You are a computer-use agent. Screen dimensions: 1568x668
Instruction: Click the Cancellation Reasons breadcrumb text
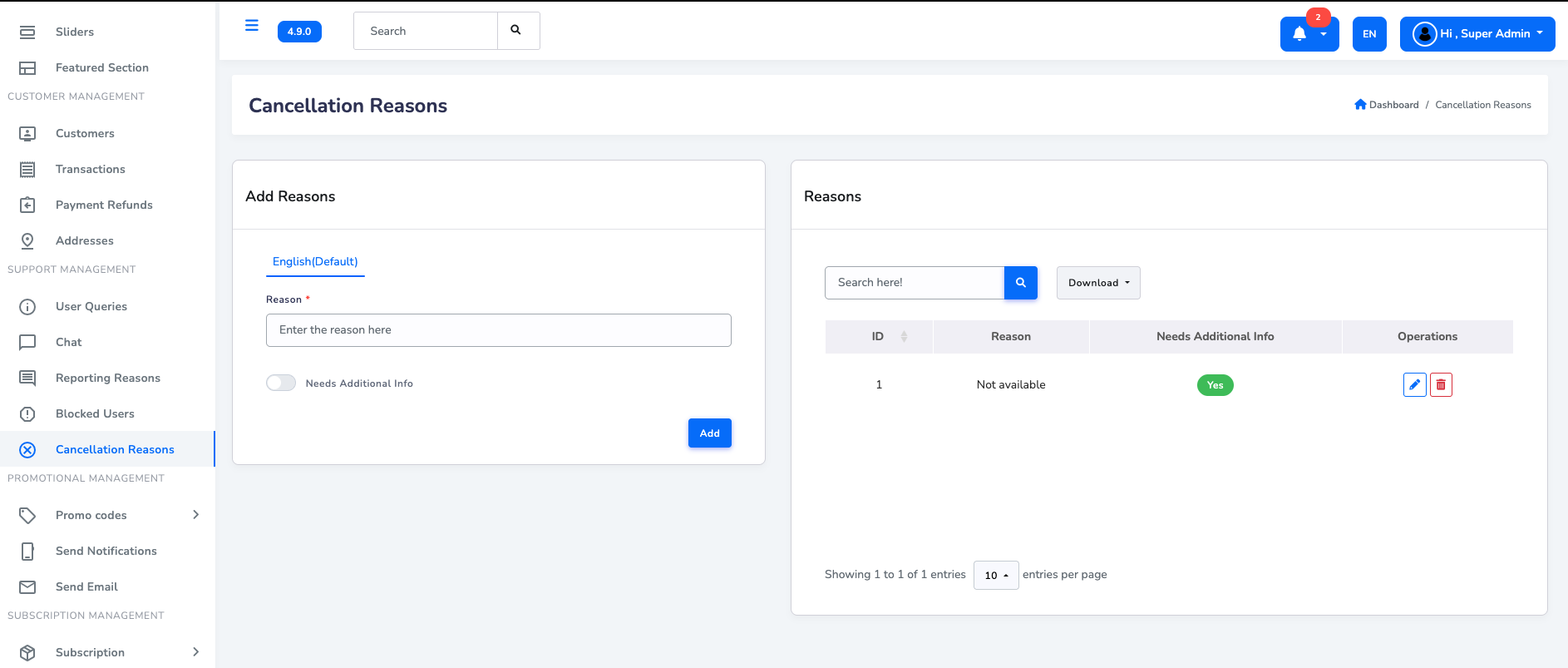click(x=1483, y=105)
